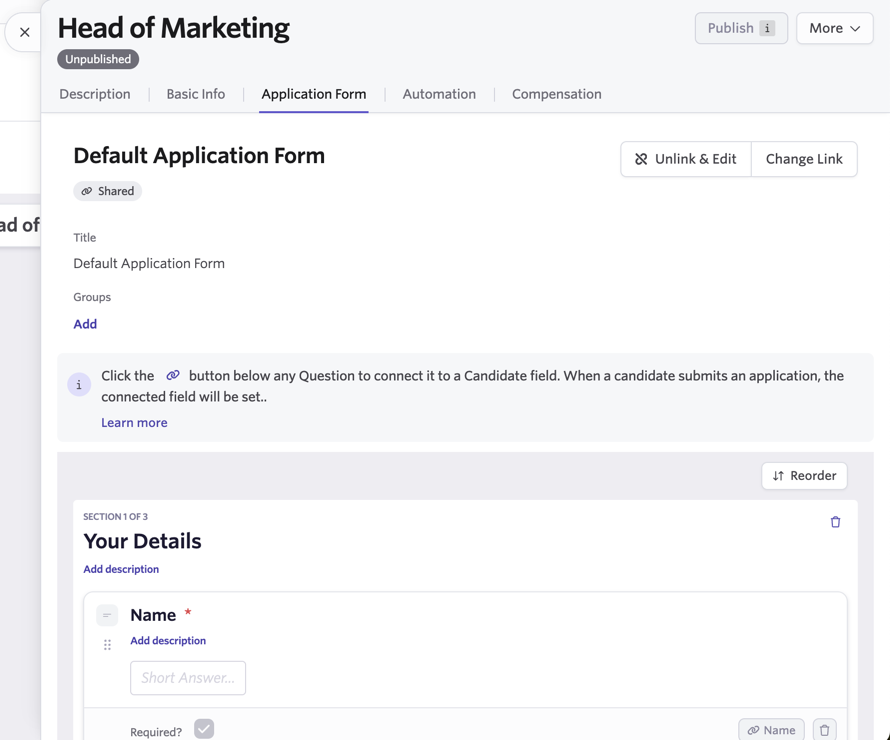Click the Your Details section heading
The image size is (890, 740).
coord(142,541)
